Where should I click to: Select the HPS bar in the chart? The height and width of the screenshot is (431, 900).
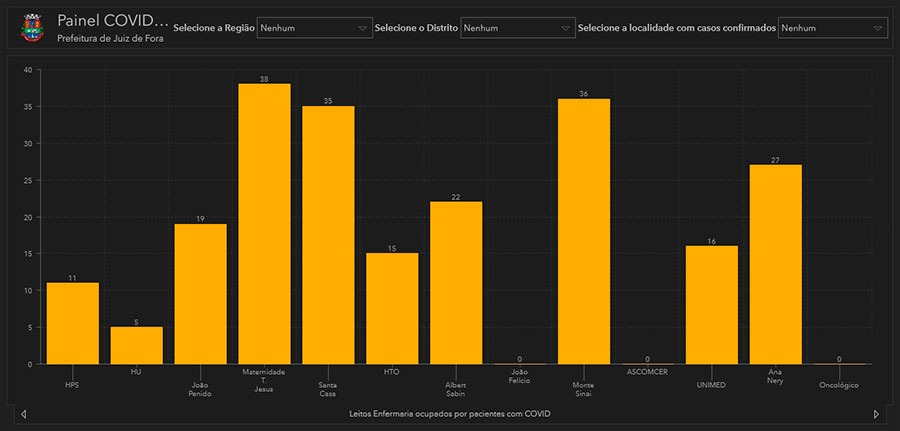tap(72, 323)
